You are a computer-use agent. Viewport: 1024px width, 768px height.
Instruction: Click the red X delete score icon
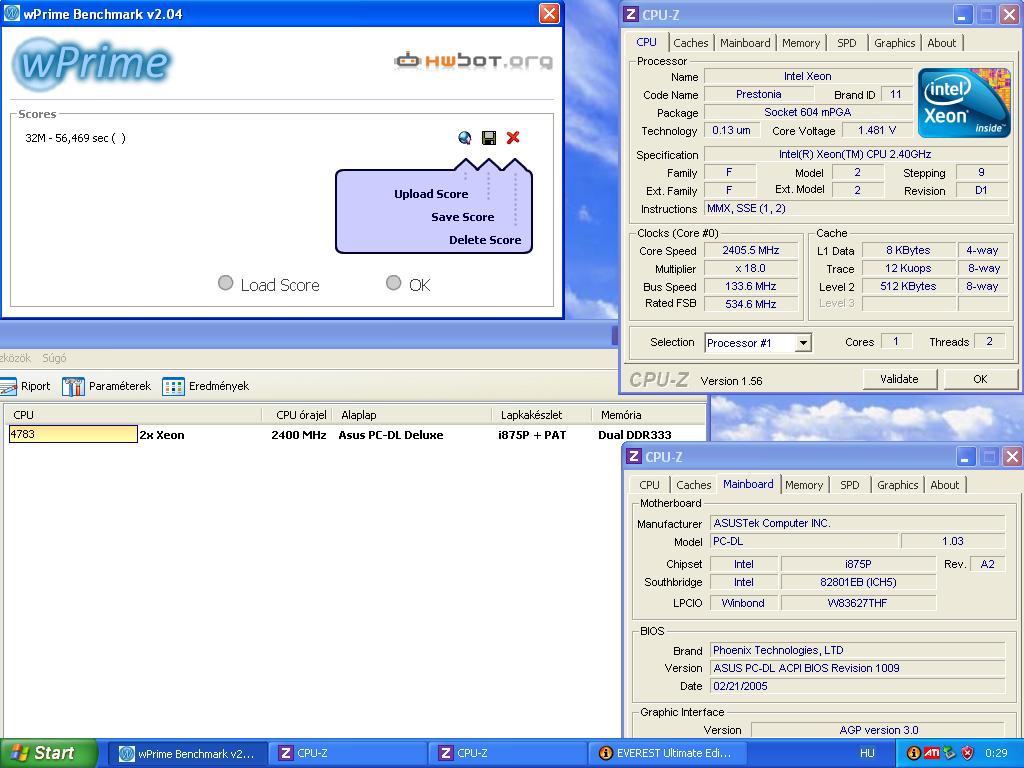click(513, 137)
